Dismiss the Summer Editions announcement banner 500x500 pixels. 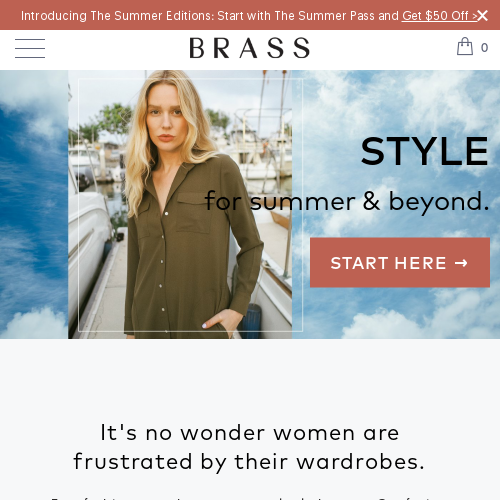click(x=482, y=16)
